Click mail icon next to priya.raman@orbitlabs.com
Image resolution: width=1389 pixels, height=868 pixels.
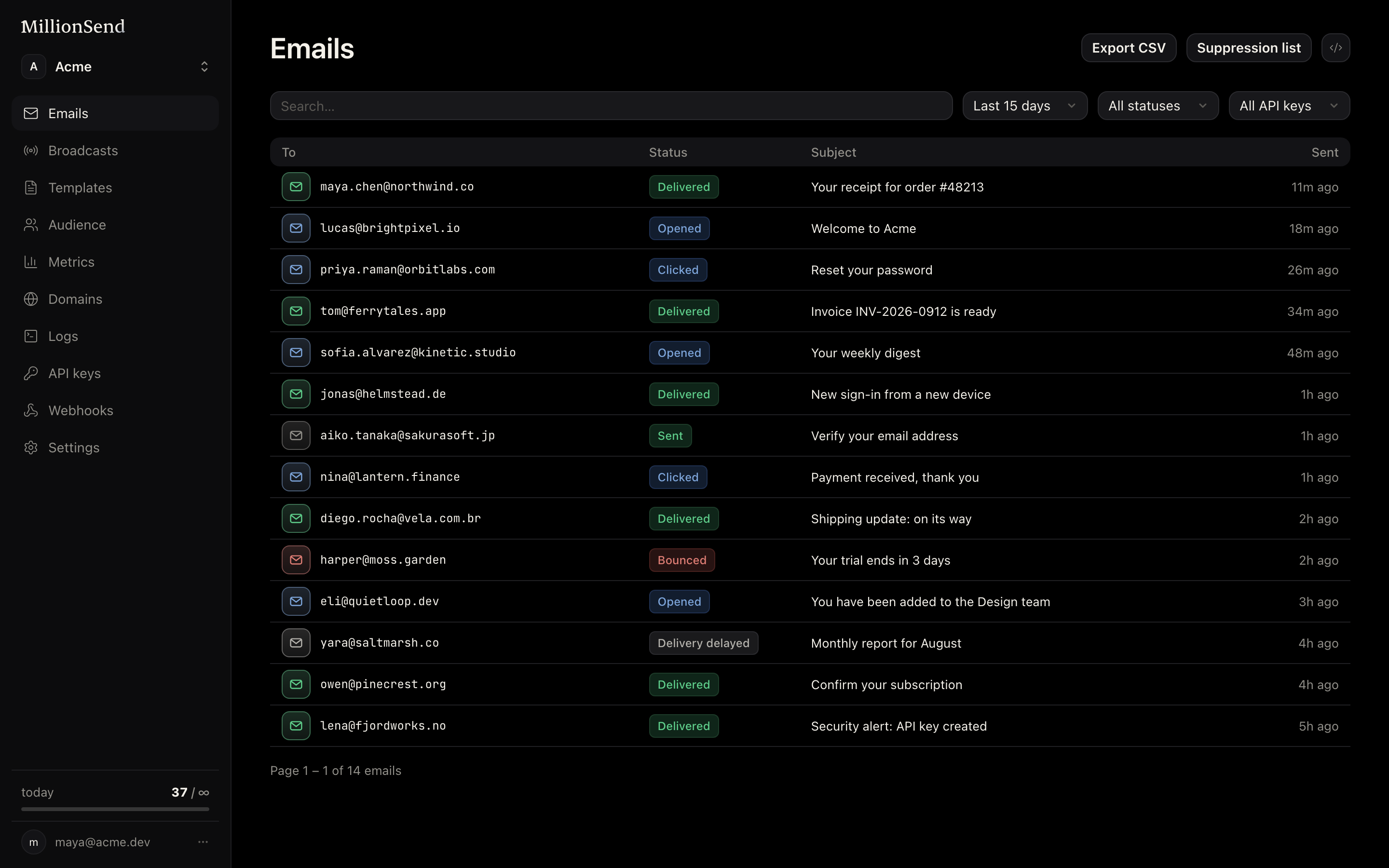pos(296,269)
